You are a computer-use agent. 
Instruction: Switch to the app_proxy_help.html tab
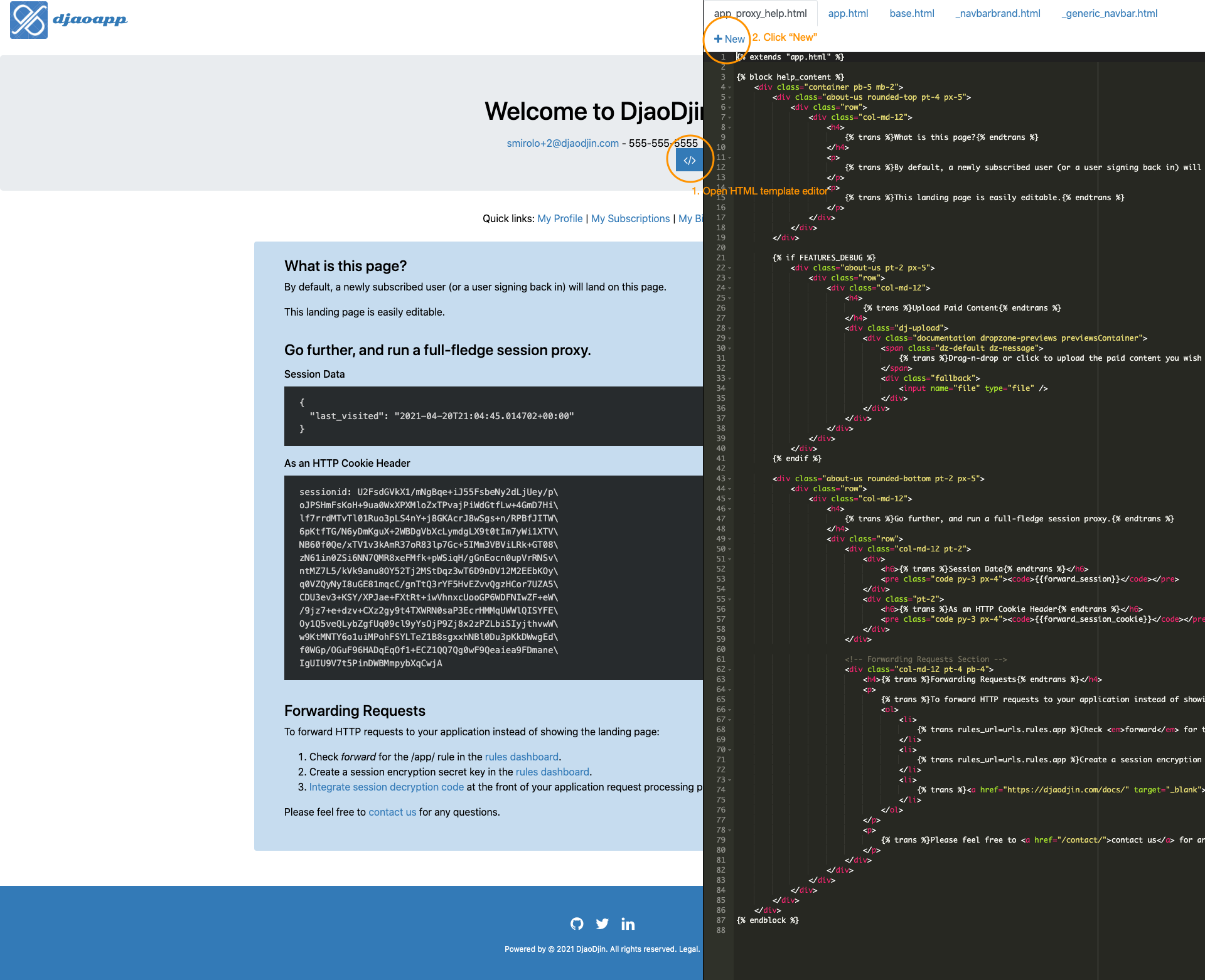760,13
